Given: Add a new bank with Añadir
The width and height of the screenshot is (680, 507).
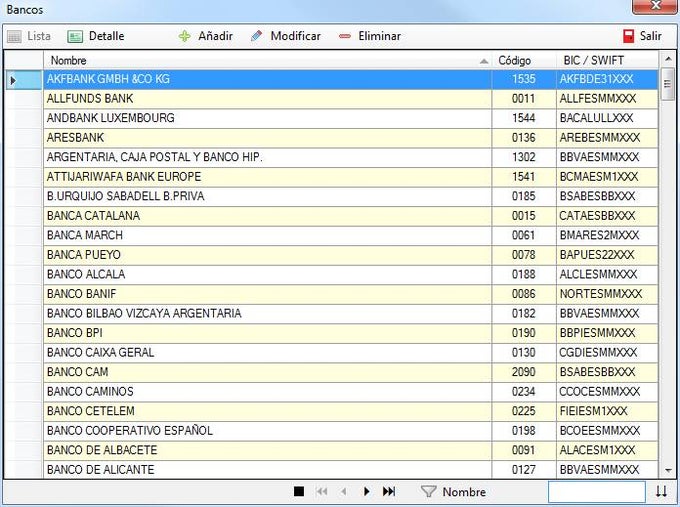Looking at the screenshot, I should click(206, 36).
